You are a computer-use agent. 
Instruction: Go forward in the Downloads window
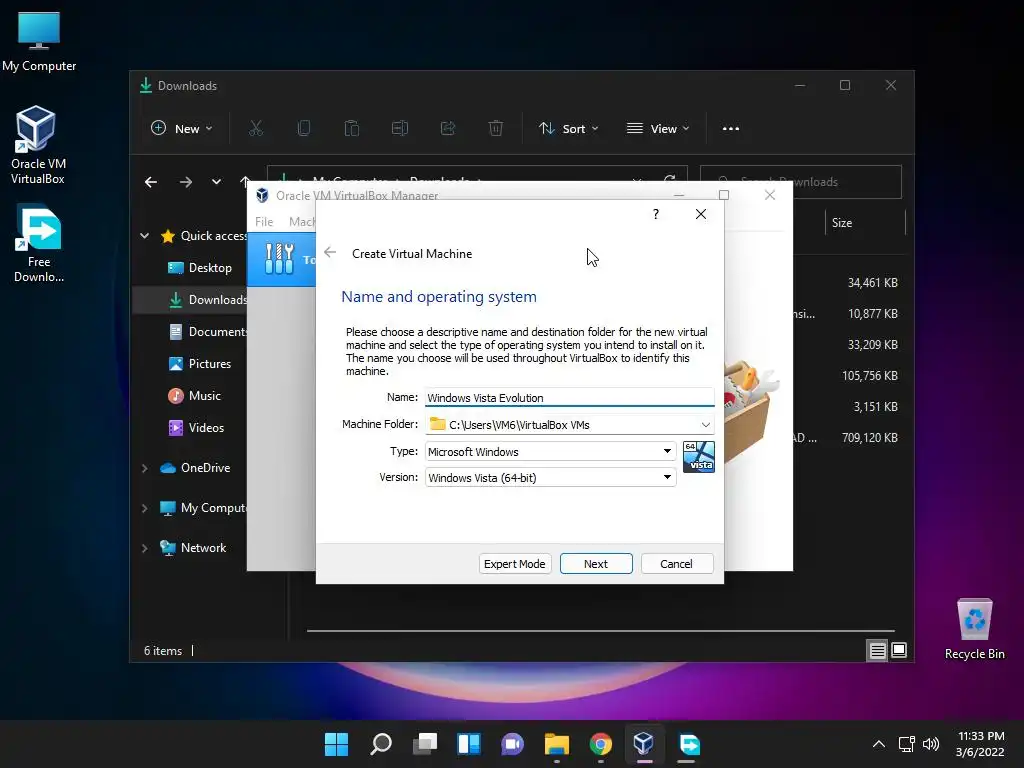(x=186, y=182)
